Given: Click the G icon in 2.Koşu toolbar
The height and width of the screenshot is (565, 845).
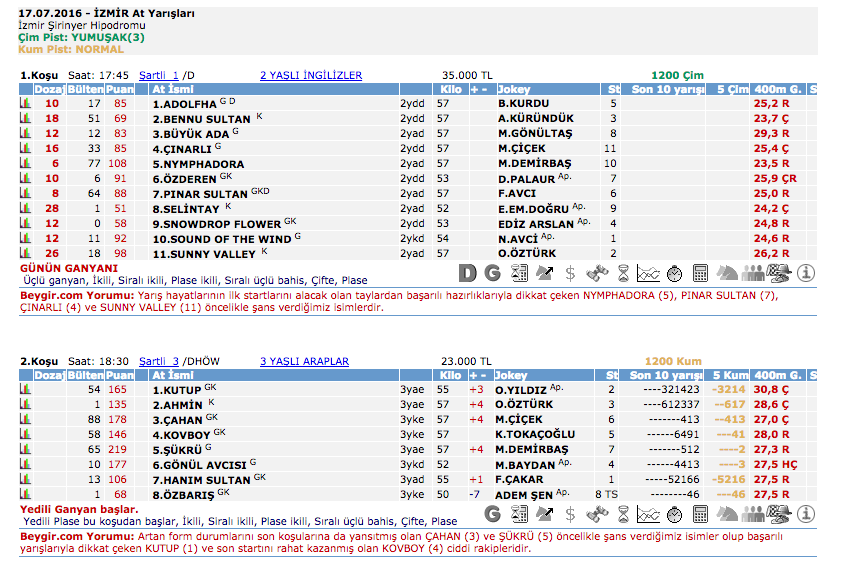Looking at the screenshot, I should (492, 514).
